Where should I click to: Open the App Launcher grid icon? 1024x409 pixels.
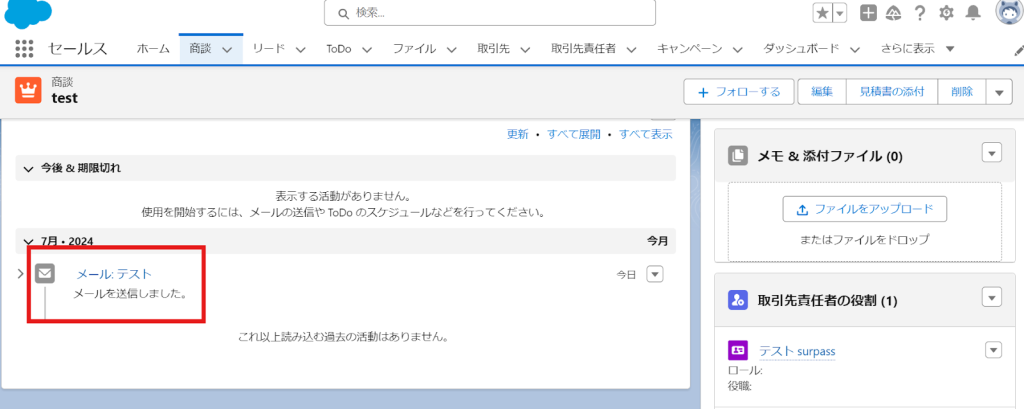tap(25, 49)
